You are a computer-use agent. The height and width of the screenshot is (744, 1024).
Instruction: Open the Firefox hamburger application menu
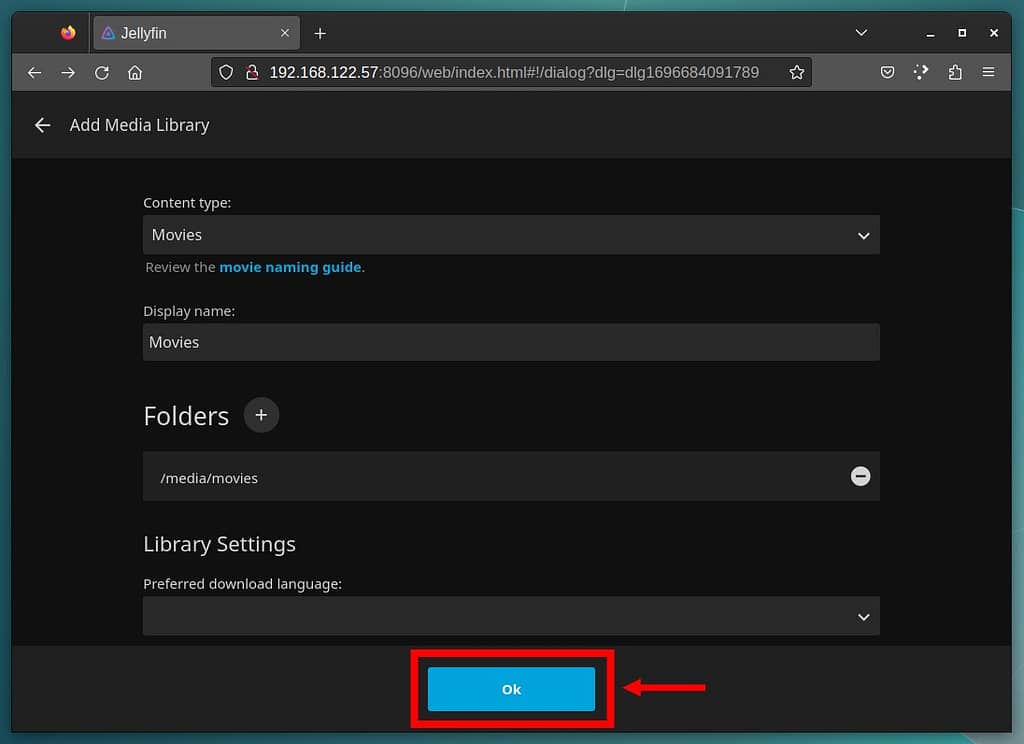pyautogui.click(x=988, y=73)
